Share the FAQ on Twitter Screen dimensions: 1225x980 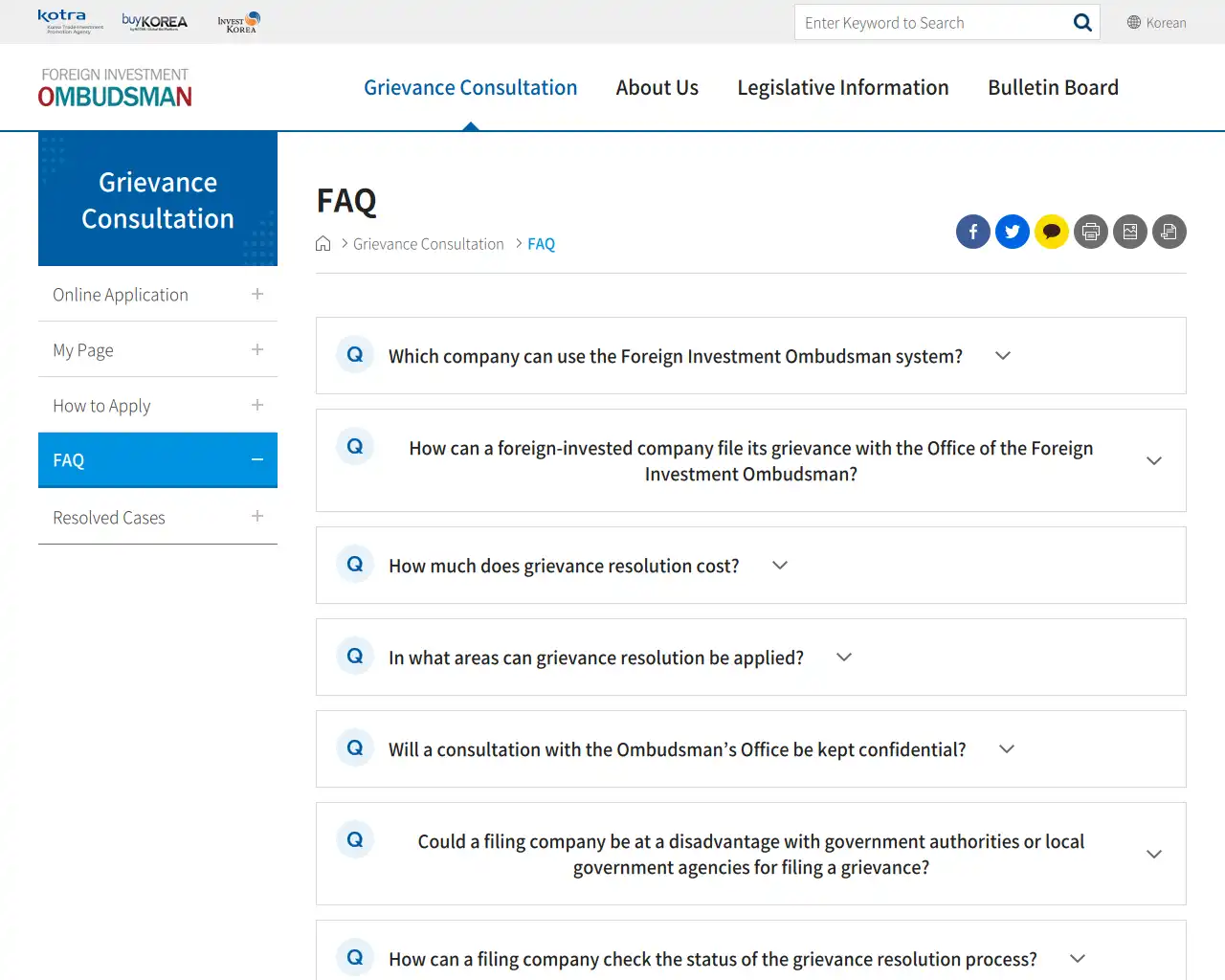(x=1012, y=232)
